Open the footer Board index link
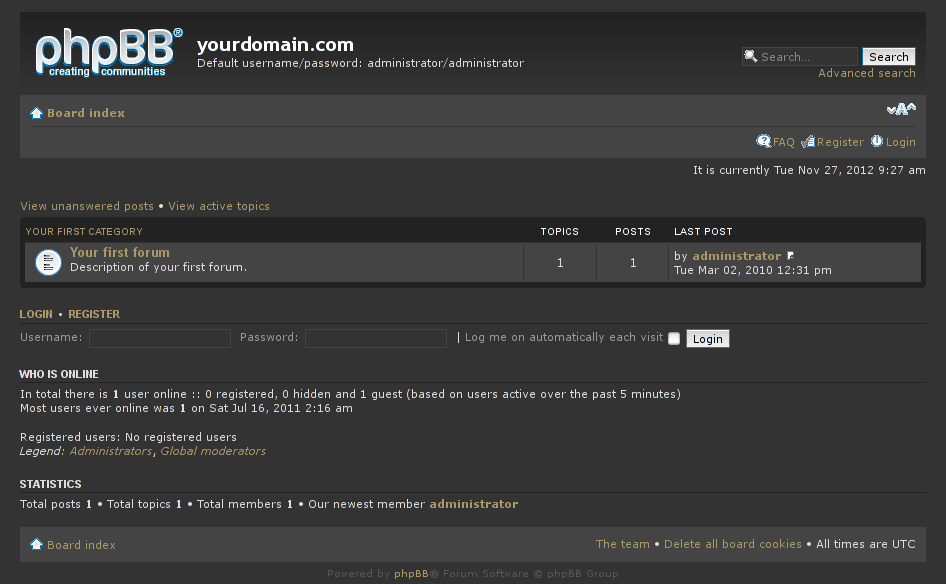The height and width of the screenshot is (584, 946). [81, 545]
